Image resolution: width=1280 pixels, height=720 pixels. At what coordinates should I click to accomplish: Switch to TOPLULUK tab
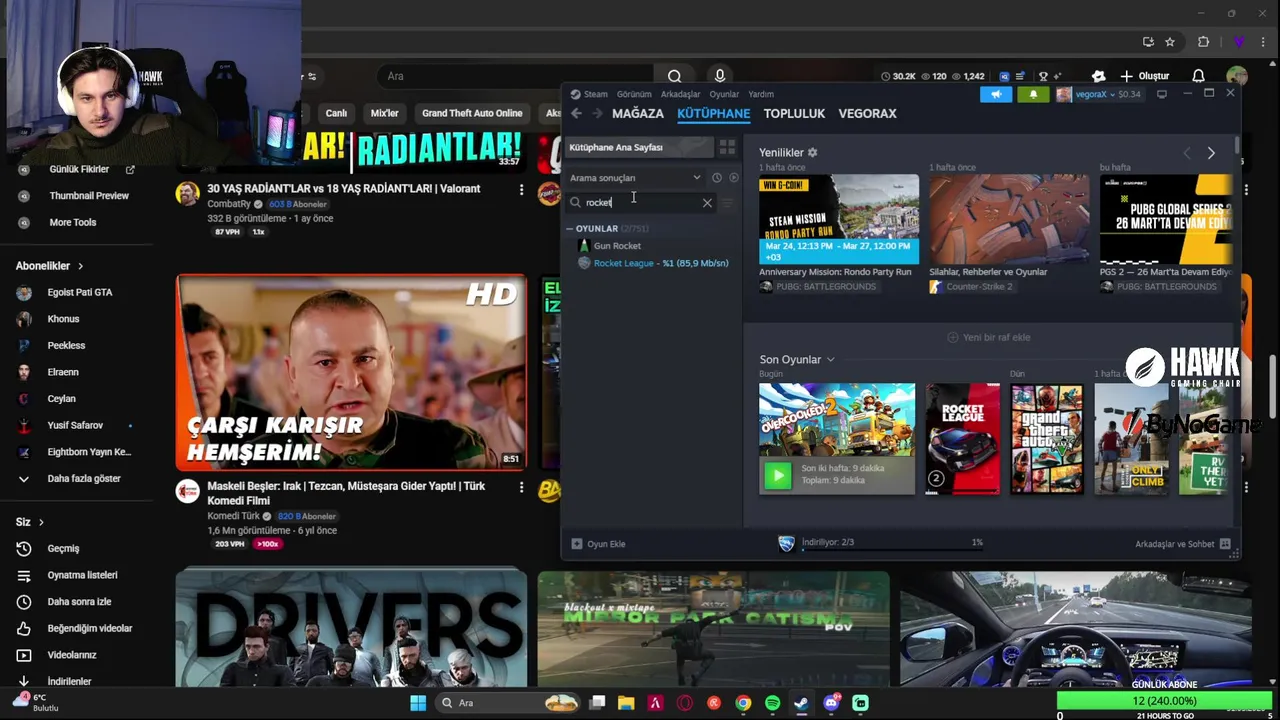point(794,114)
